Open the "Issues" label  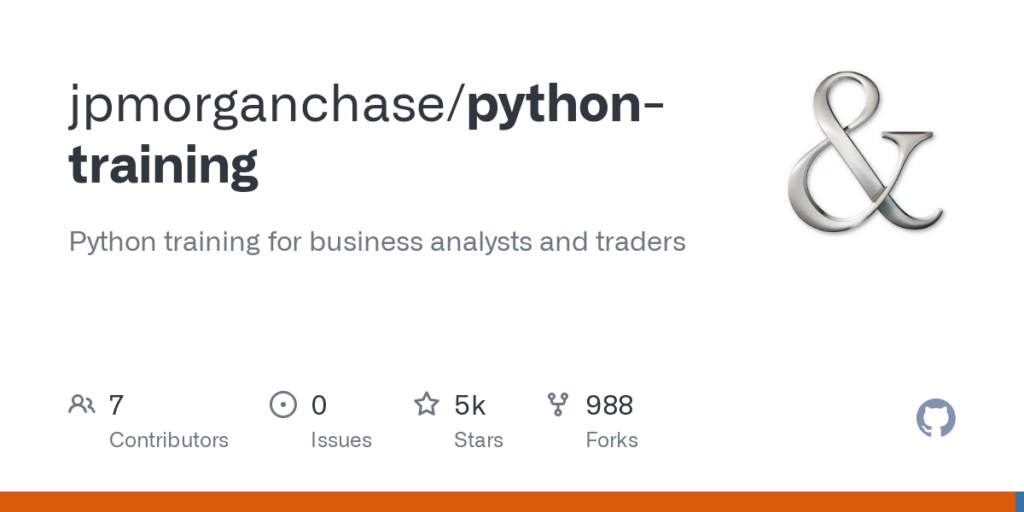pyautogui.click(x=341, y=440)
